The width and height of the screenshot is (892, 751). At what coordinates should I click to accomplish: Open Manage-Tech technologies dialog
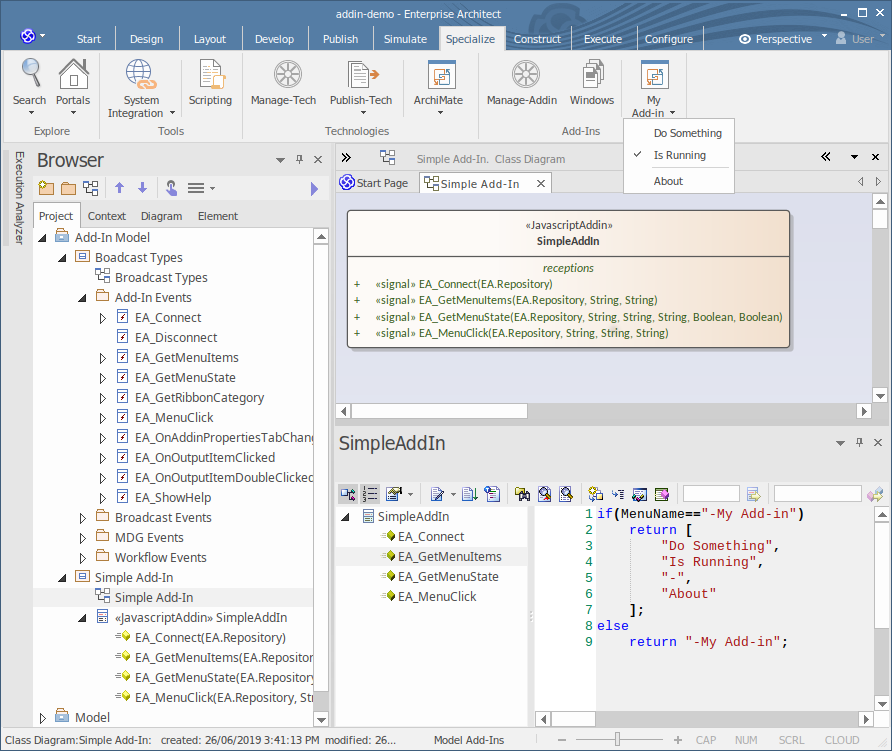tap(283, 82)
